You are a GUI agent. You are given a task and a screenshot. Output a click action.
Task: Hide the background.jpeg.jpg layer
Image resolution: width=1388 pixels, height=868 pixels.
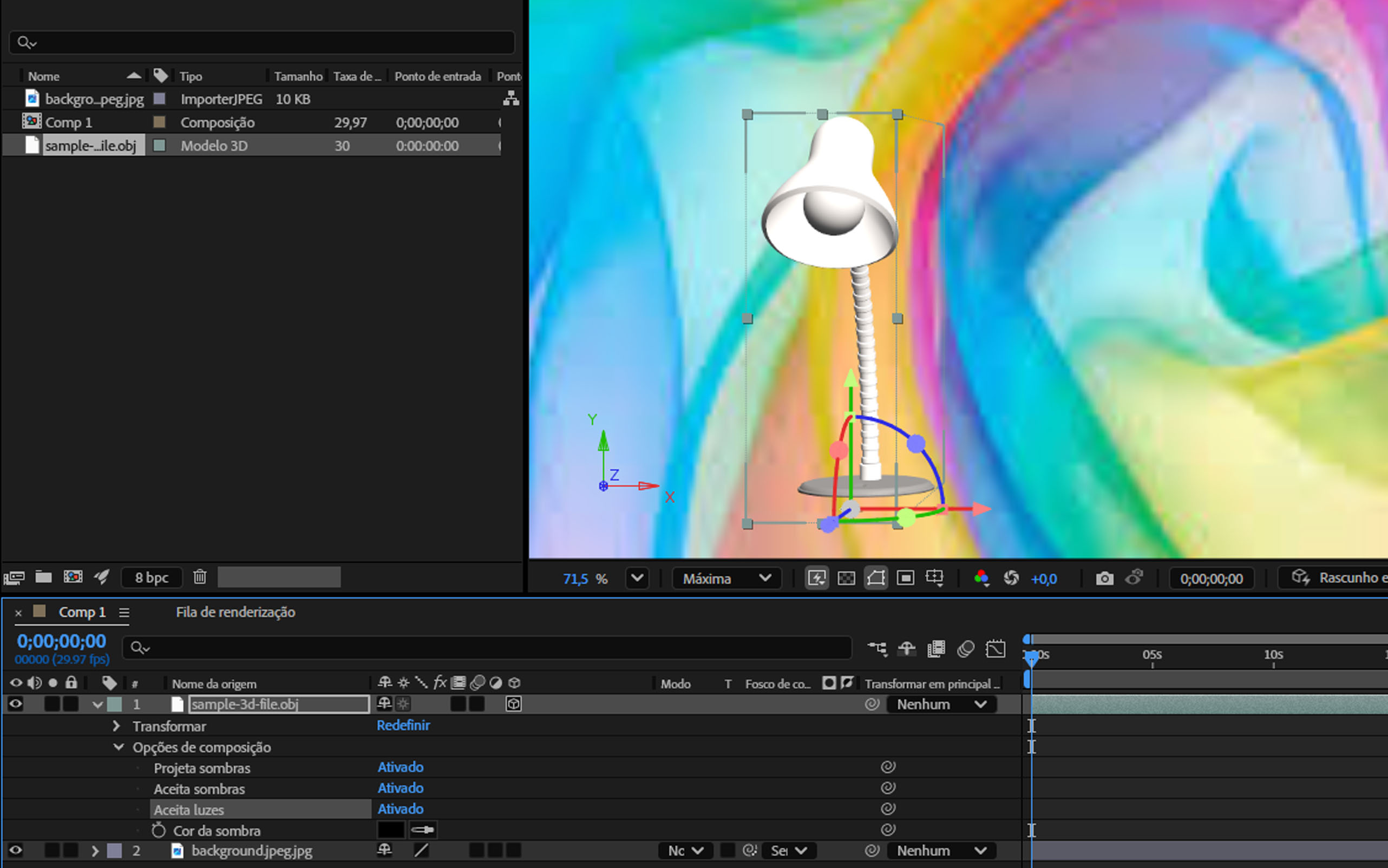tap(16, 850)
